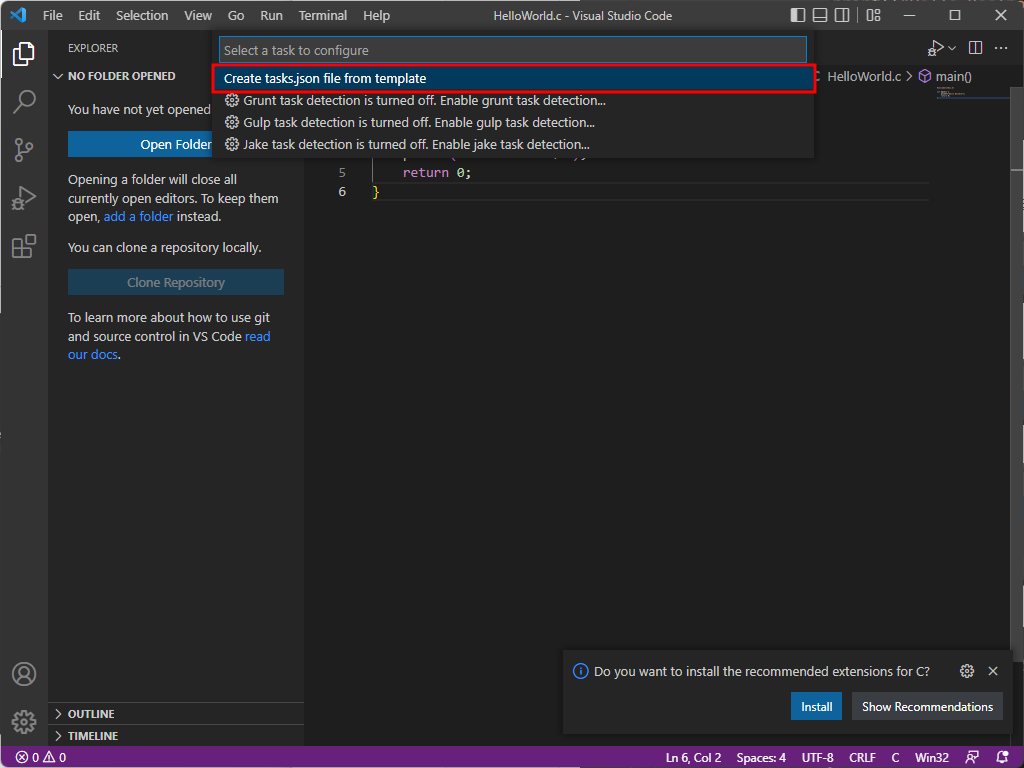Click line number 6 in the gutter
Screen dimensions: 1024x768
click(x=342, y=192)
